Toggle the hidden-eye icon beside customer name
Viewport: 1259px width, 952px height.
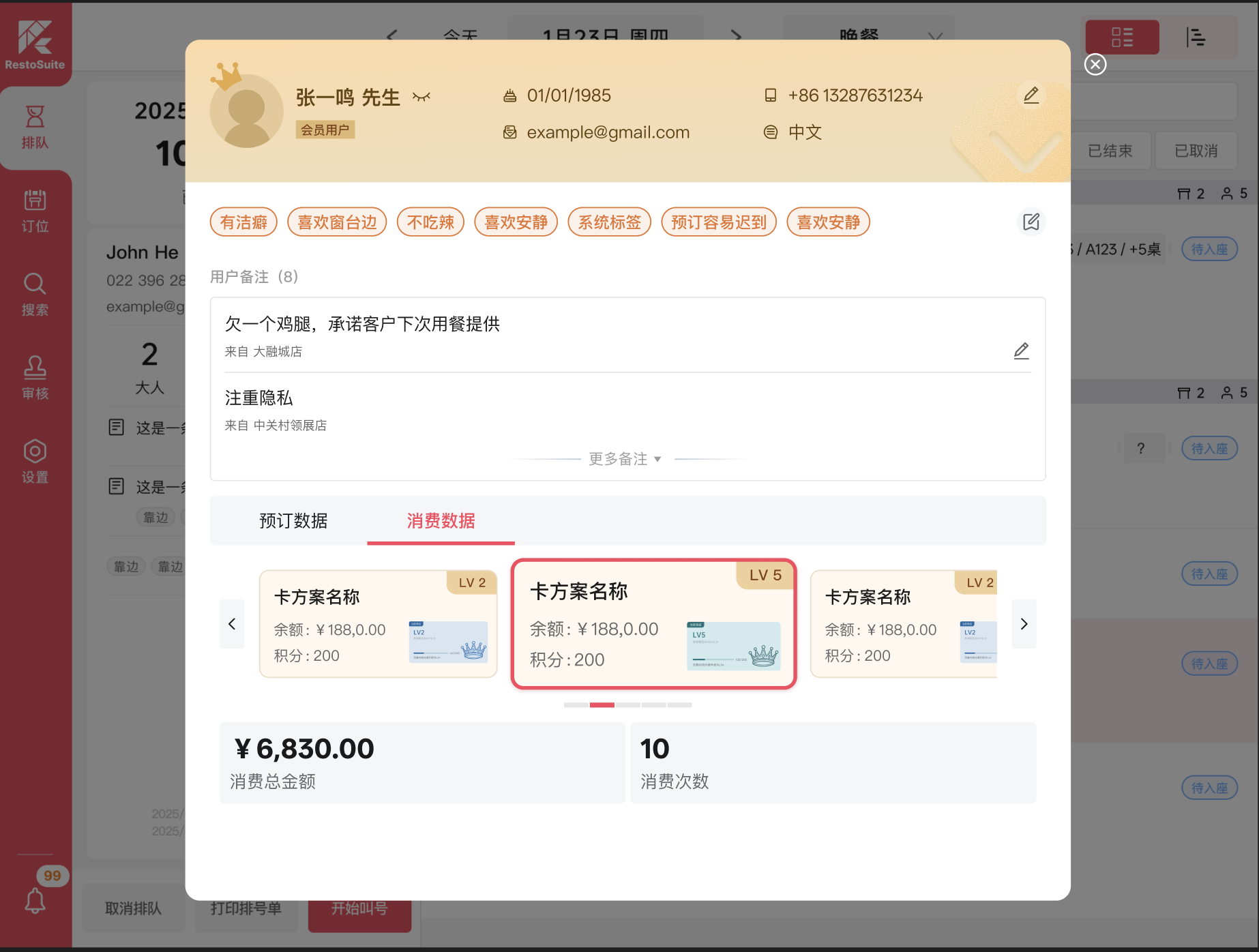[421, 98]
